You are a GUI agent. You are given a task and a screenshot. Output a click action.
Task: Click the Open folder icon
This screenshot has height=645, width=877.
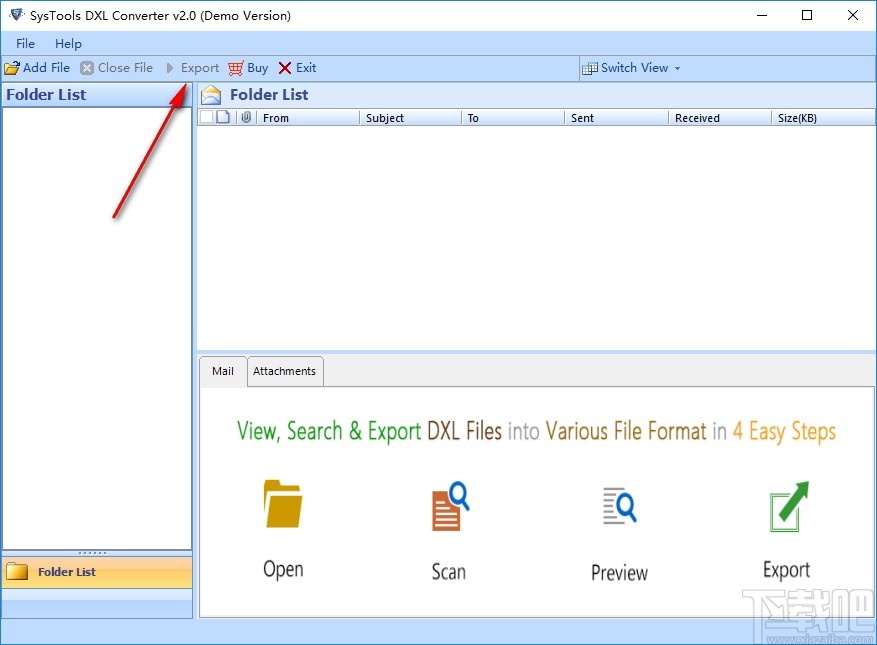pyautogui.click(x=283, y=504)
